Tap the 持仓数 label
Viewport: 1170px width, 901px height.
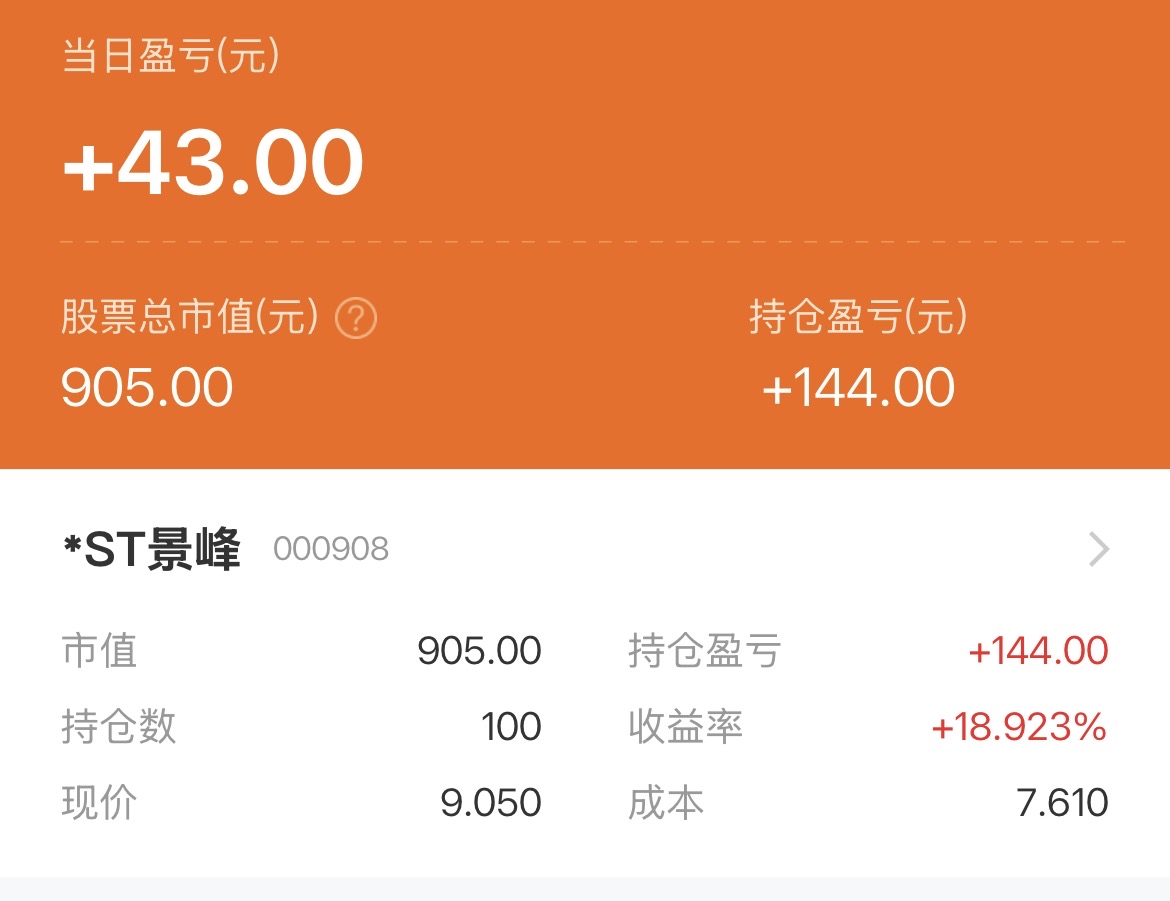[x=118, y=727]
